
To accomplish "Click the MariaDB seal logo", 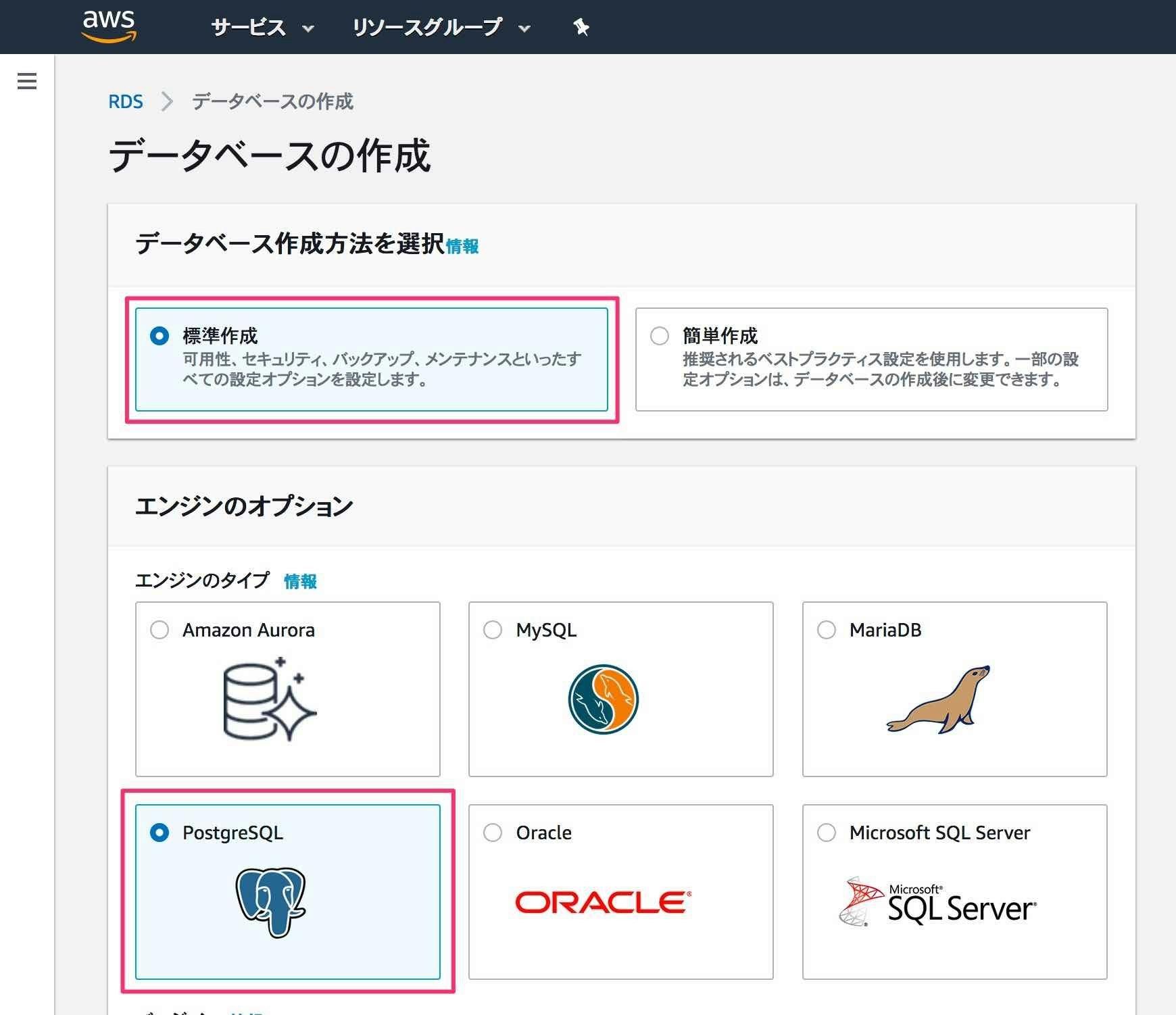I will pyautogui.click(x=939, y=699).
